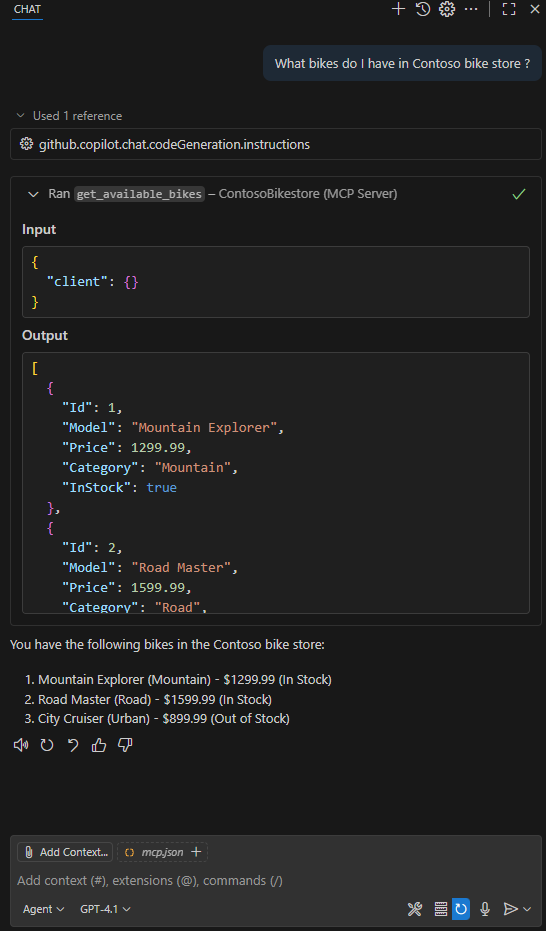The height and width of the screenshot is (931, 546).
Task: Maximize the chat panel view
Action: point(509,9)
